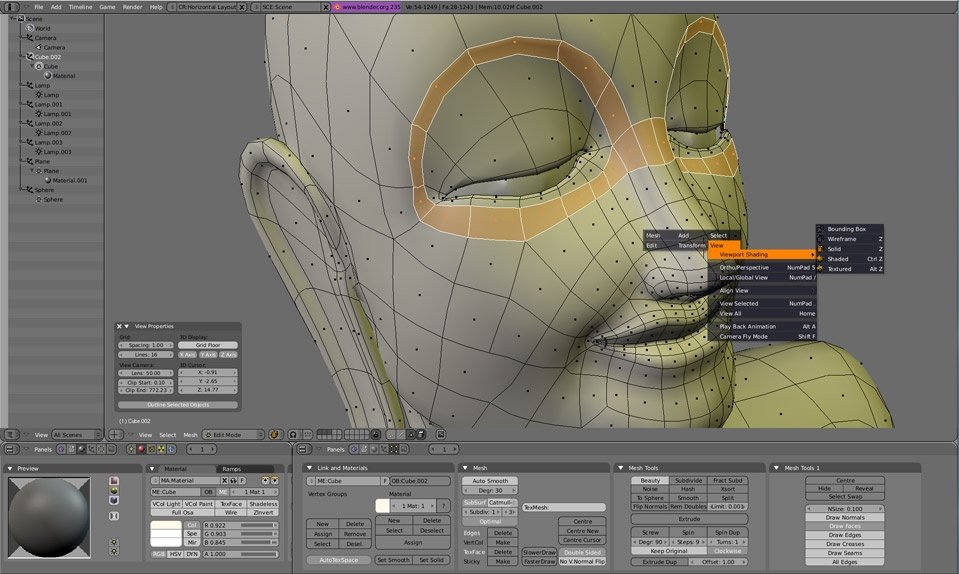Viewport: 959px width, 574px height.
Task: Delete the CR:Horizontal Layout screen with X
Action: (244, 6)
